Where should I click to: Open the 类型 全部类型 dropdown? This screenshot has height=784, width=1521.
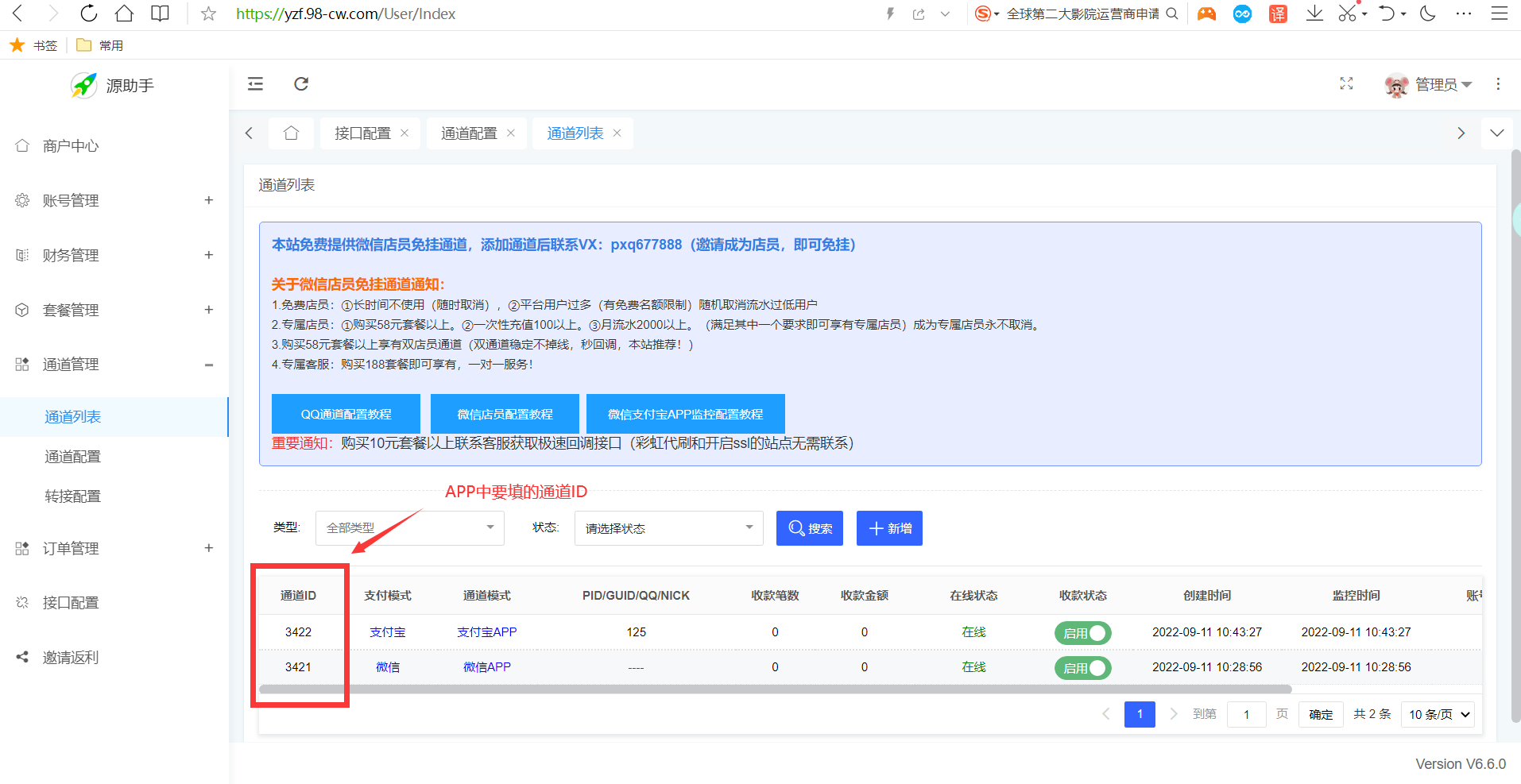coord(410,528)
